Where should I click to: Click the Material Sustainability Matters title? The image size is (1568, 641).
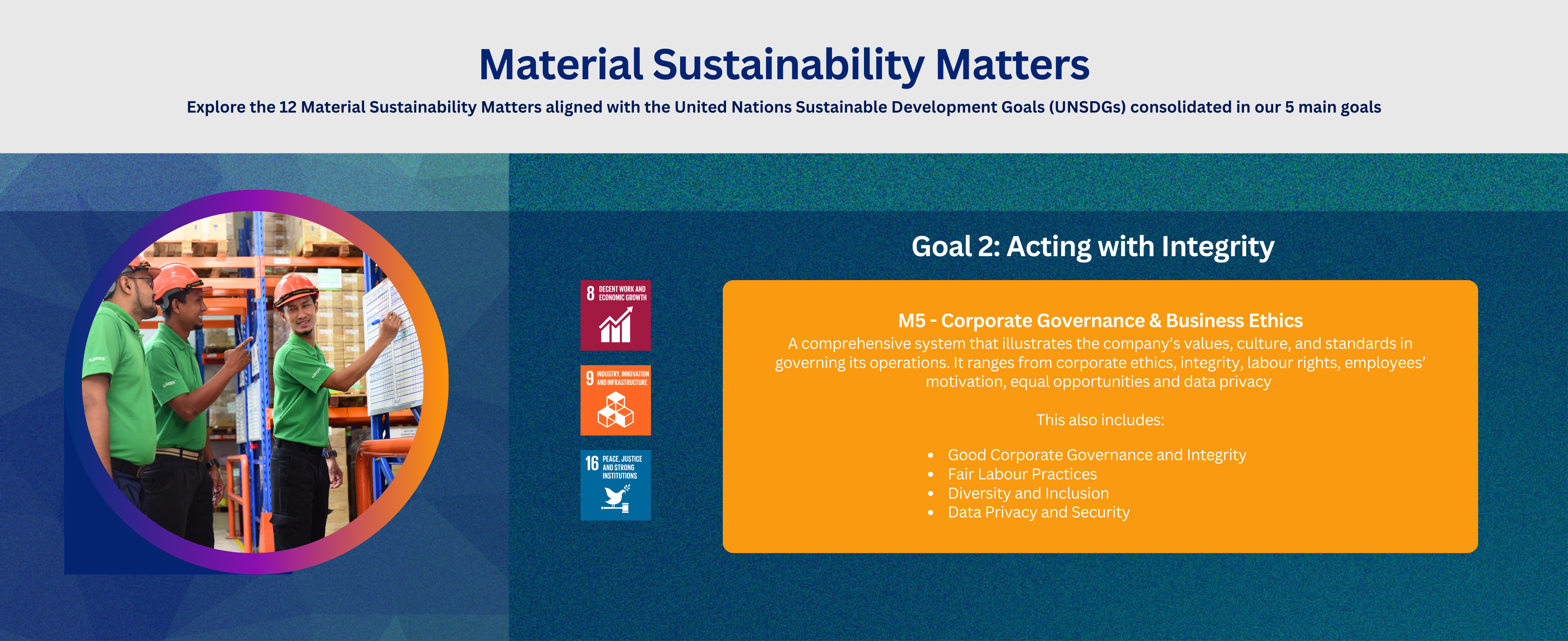[784, 65]
